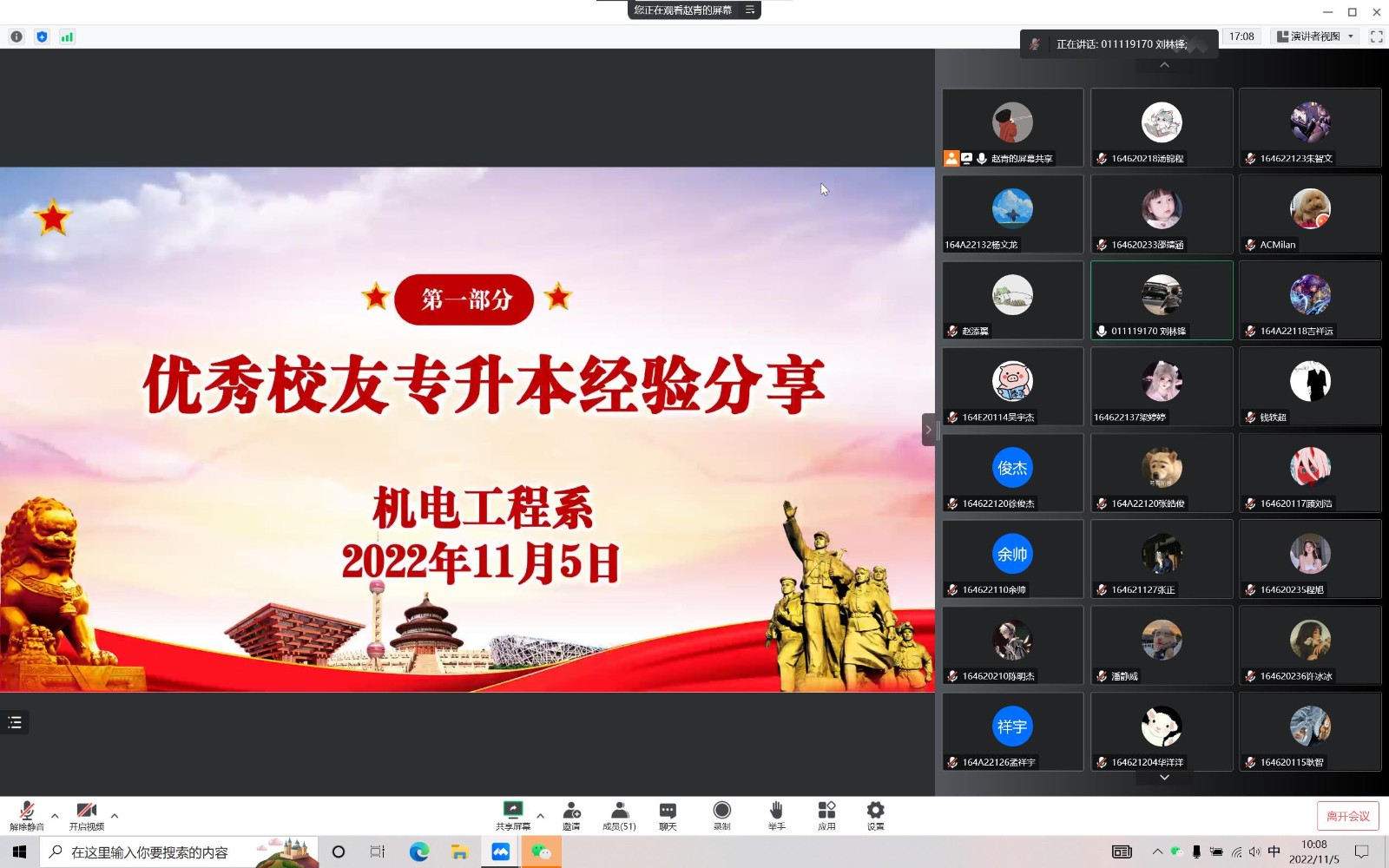1389x868 pixels.
Task: Click 164620210陈明杰 name label
Action: coord(998,675)
